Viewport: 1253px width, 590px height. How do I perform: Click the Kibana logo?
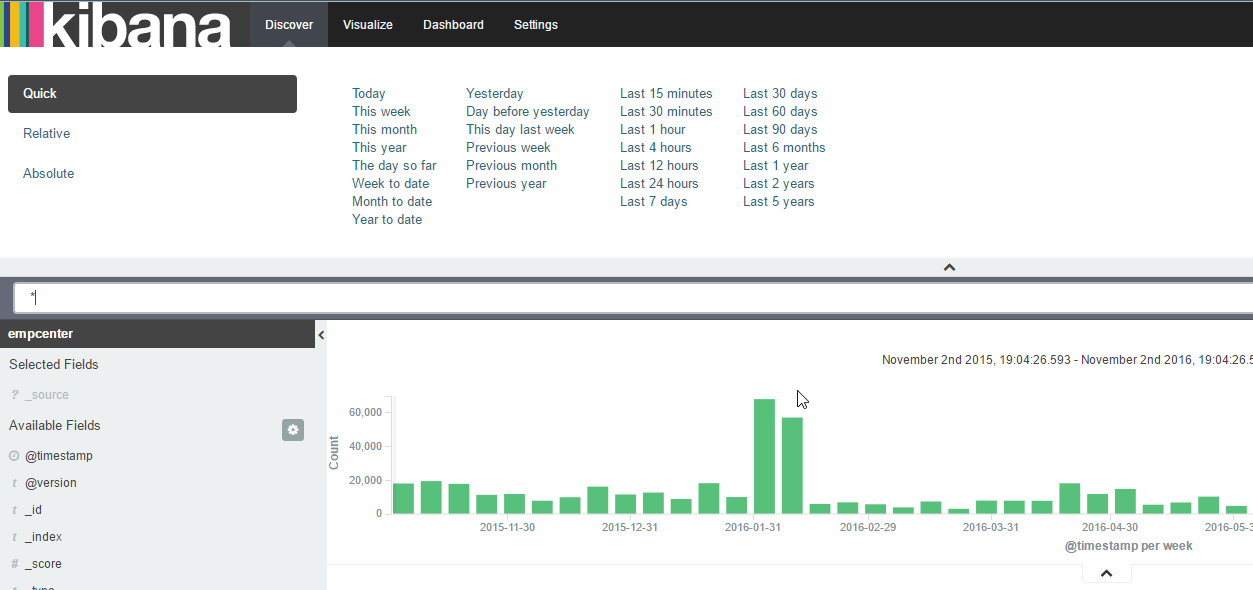[x=118, y=24]
